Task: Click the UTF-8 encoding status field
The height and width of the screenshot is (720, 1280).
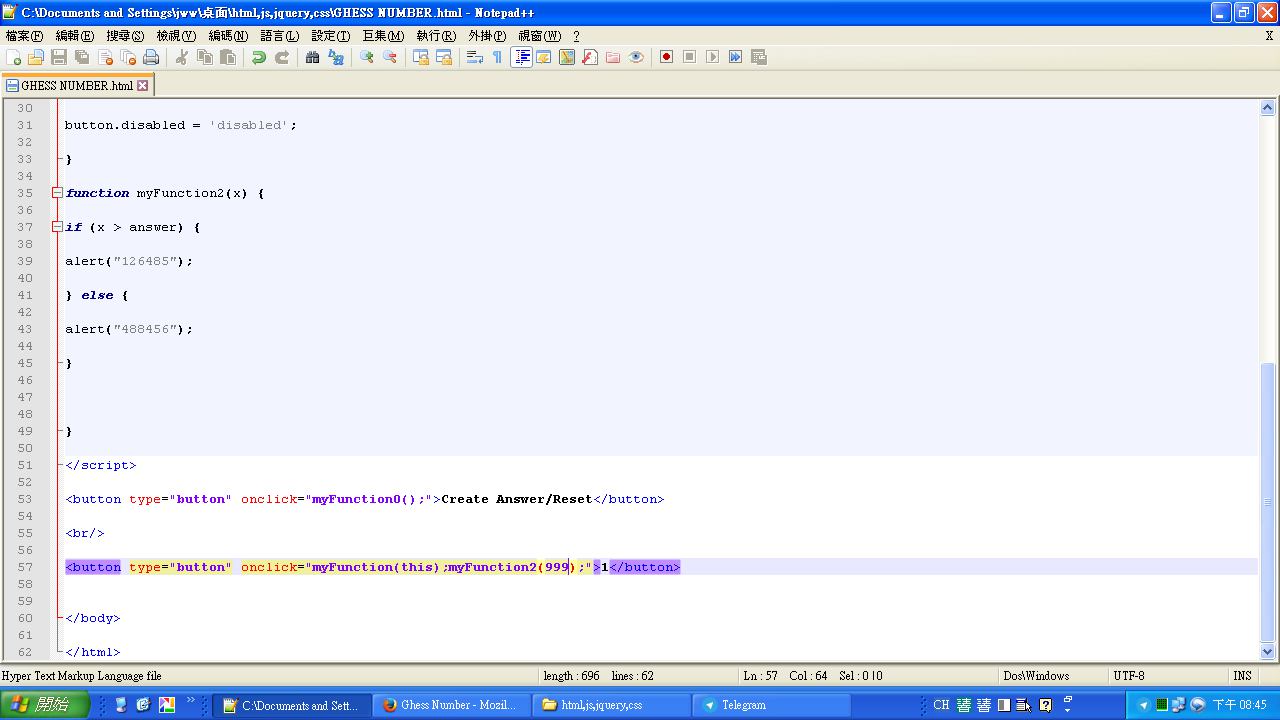Action: coord(1168,676)
